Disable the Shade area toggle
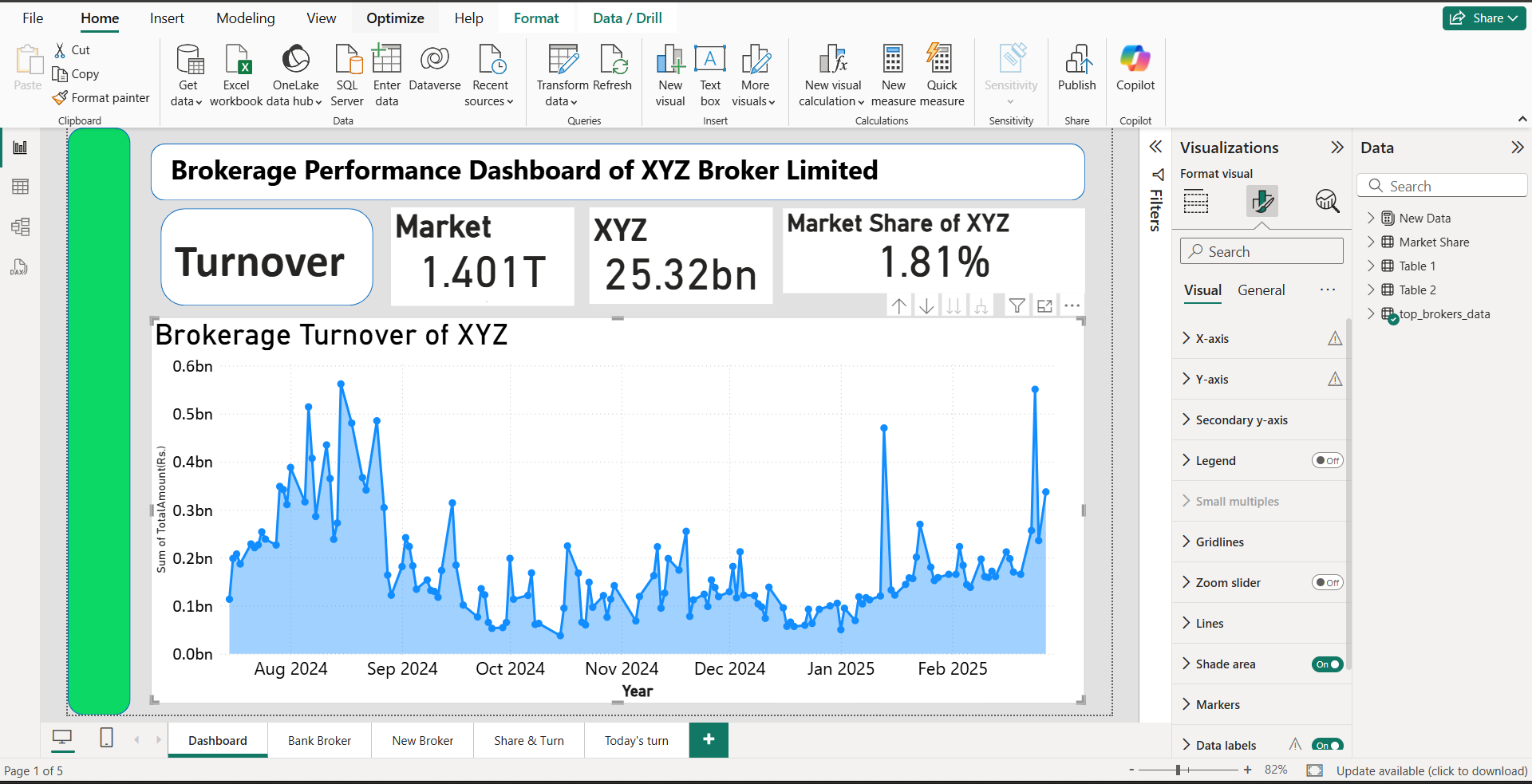This screenshot has height=784, width=1532. 1326,664
